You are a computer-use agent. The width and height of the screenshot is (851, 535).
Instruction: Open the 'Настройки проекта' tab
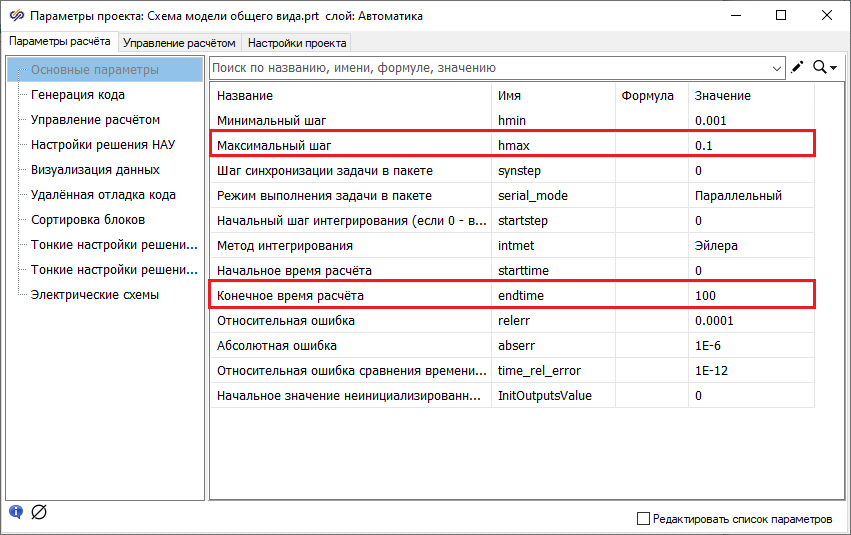coord(297,43)
